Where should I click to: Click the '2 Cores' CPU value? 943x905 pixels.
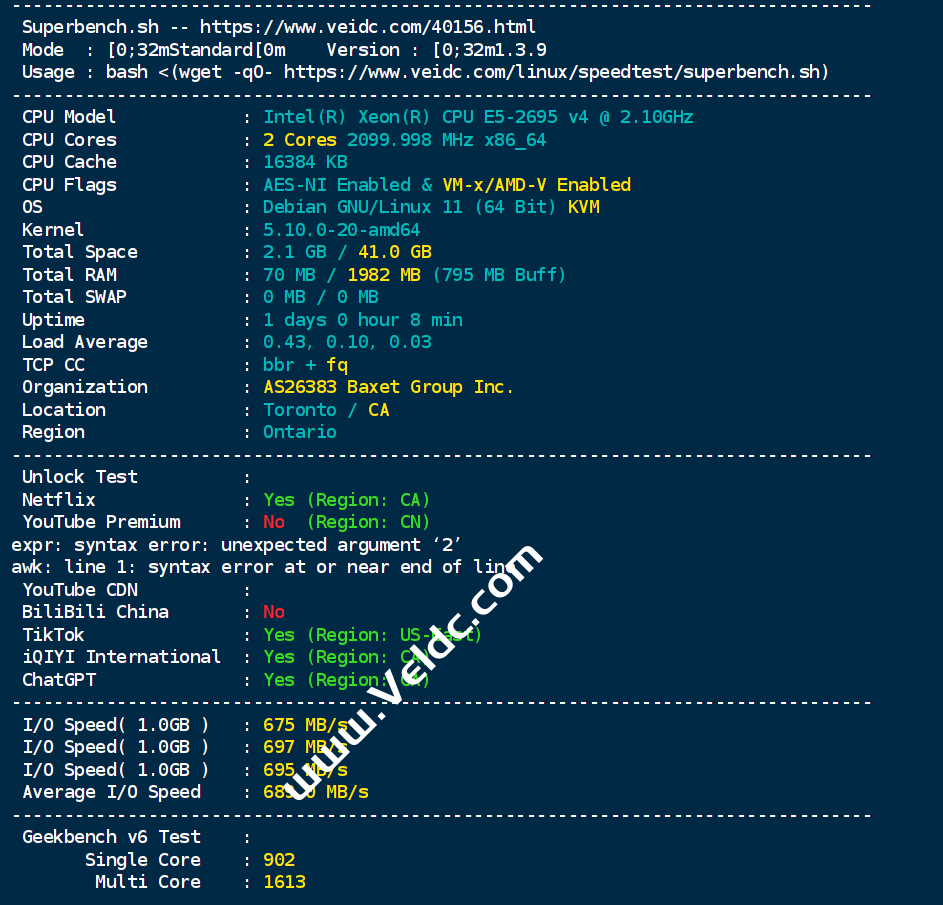tap(299, 140)
